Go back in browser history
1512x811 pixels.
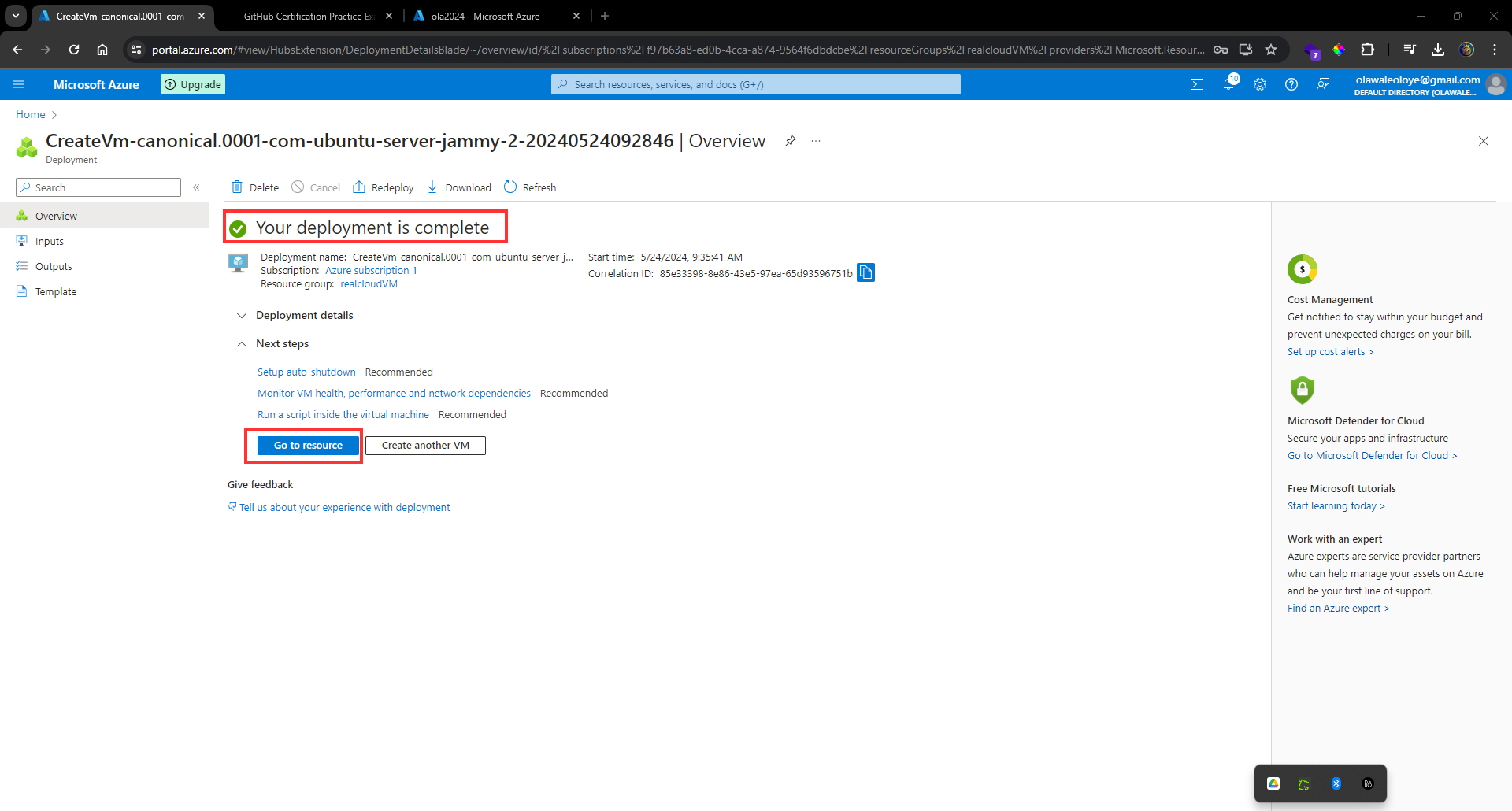pos(17,50)
